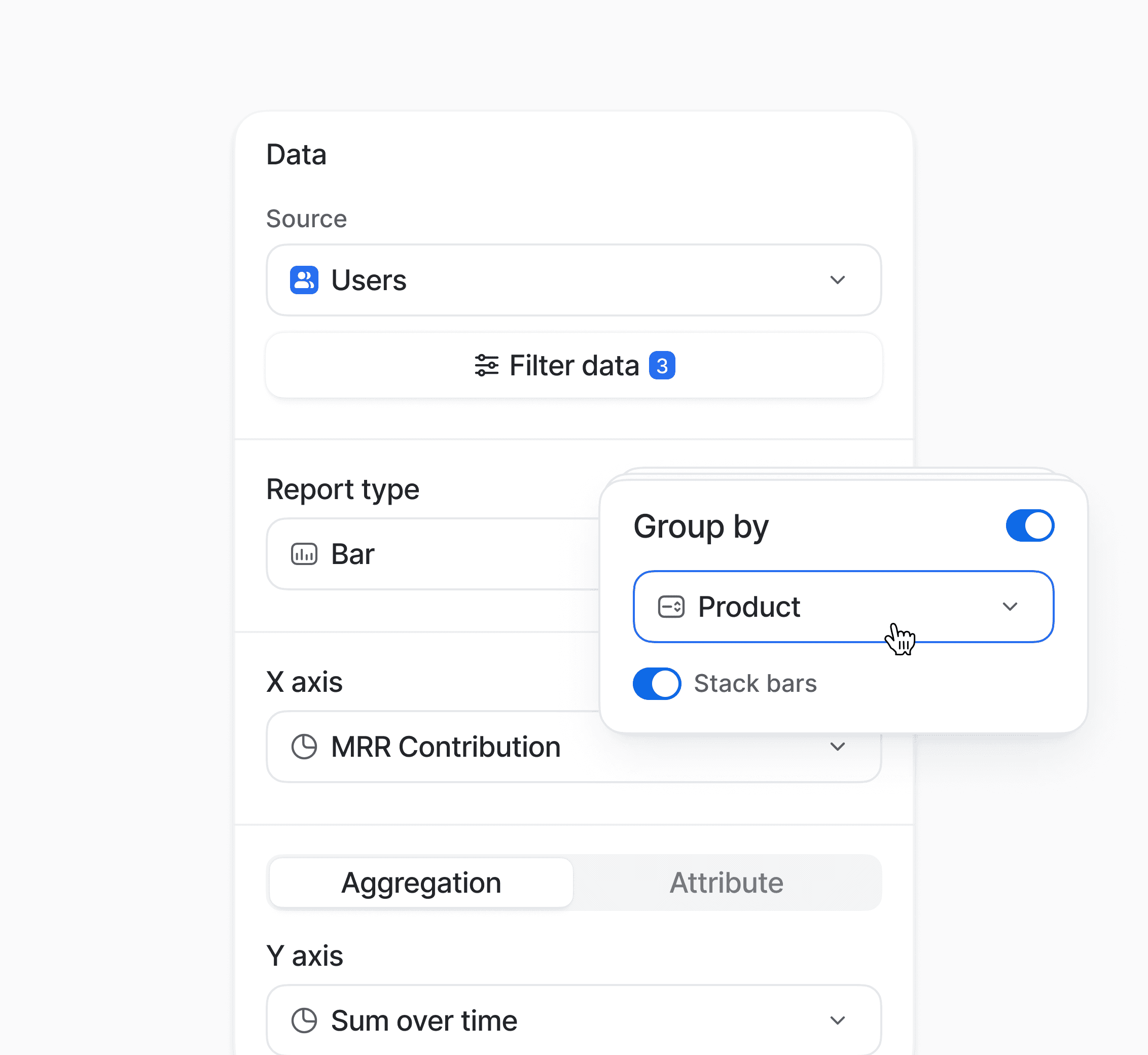Click the users avatar icon in Source field
Image resolution: width=1148 pixels, height=1055 pixels.
[304, 280]
